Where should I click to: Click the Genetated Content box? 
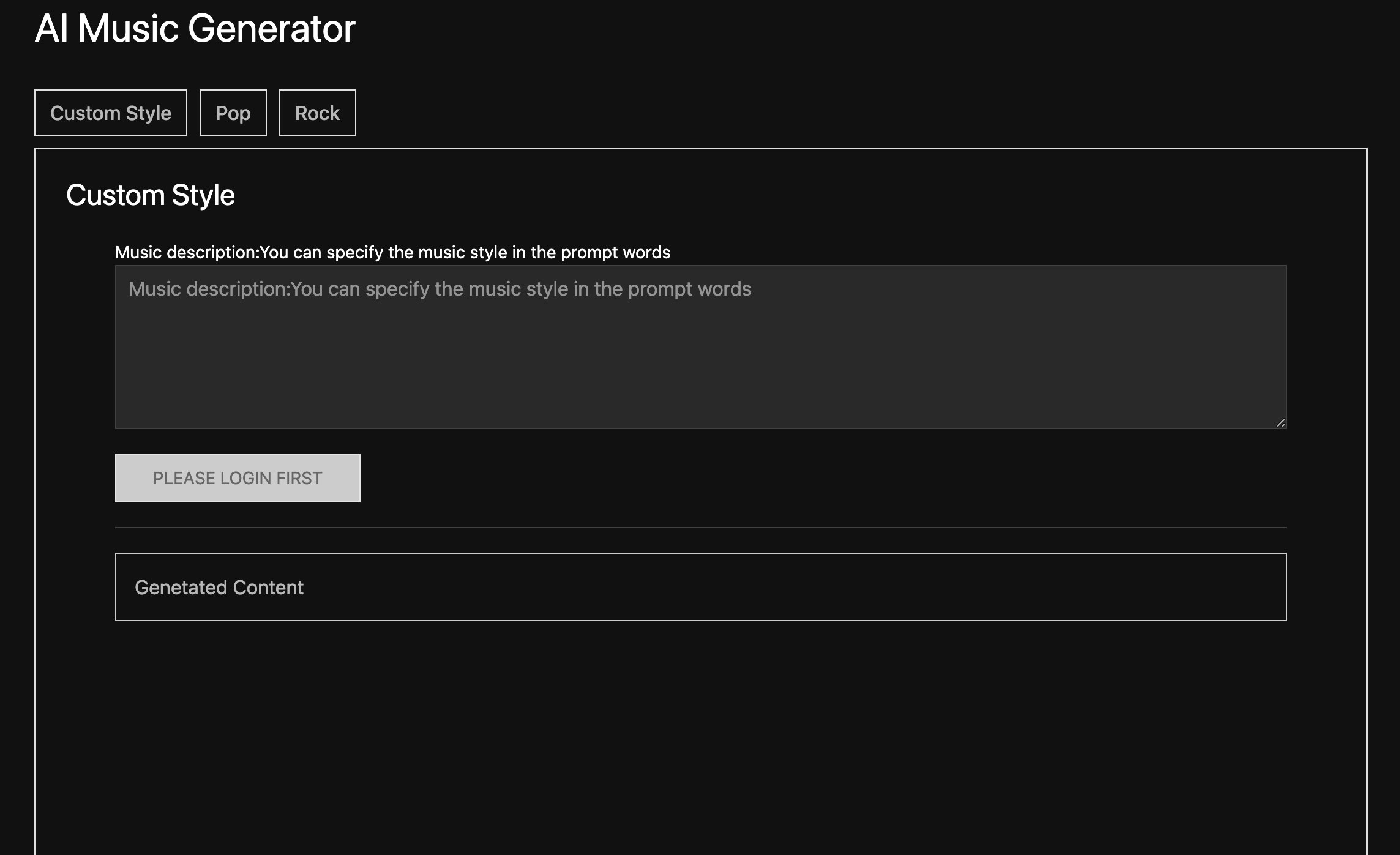[700, 586]
